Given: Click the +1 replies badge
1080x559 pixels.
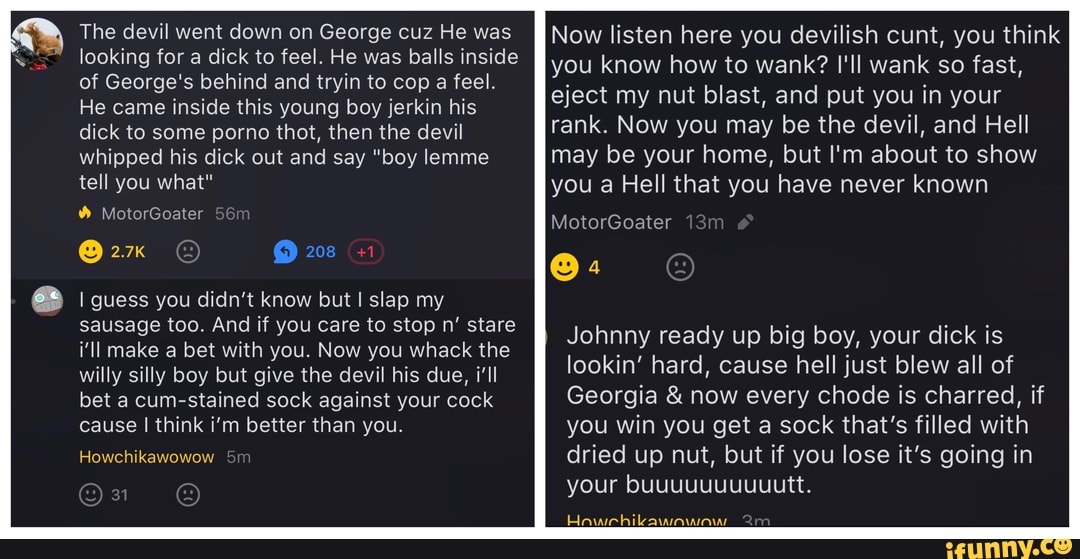Looking at the screenshot, I should 366,252.
